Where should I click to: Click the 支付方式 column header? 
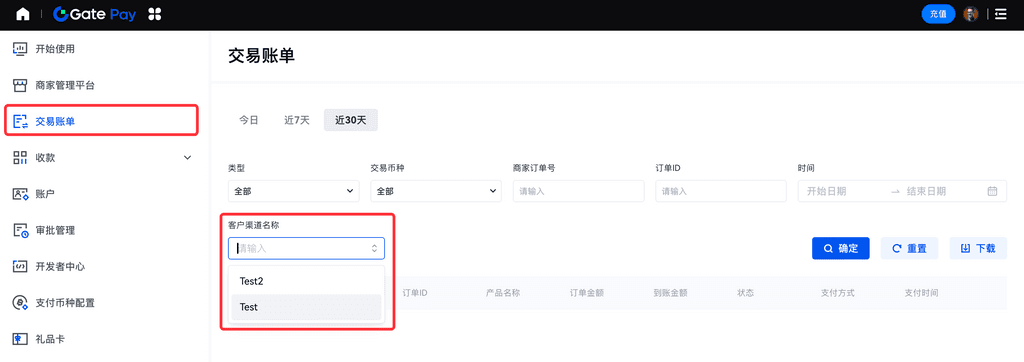tap(837, 293)
